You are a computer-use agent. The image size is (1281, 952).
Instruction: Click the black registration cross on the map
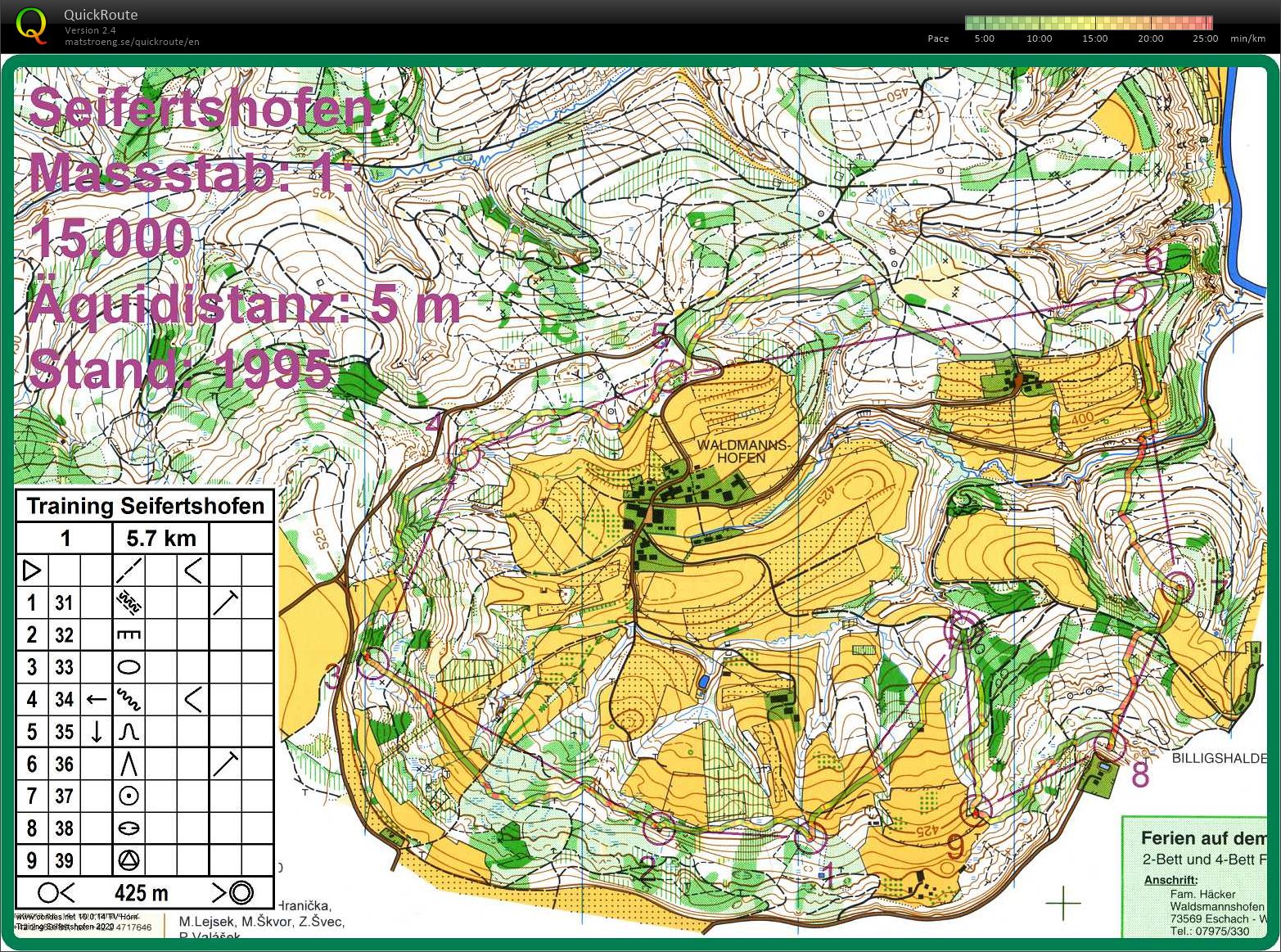pyautogui.click(x=1063, y=904)
